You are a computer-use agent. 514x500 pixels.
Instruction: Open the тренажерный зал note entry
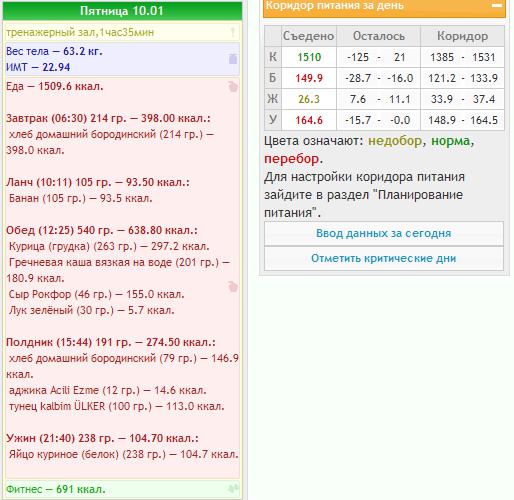[x=80, y=32]
